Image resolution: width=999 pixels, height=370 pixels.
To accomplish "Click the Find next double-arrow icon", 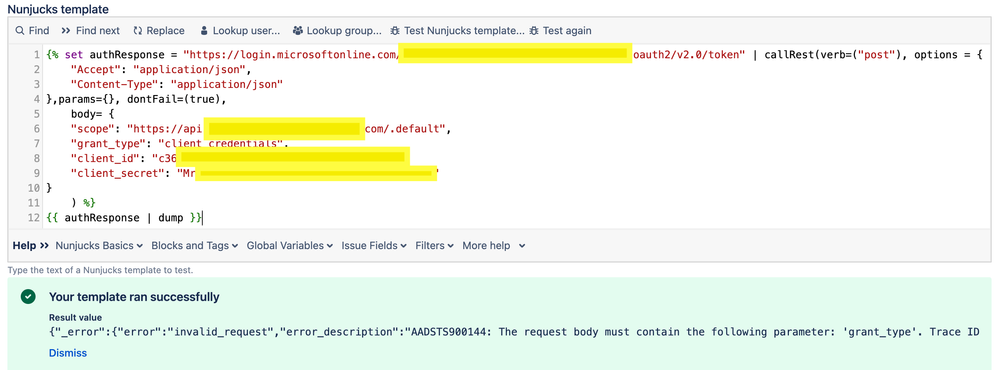I will pos(66,31).
